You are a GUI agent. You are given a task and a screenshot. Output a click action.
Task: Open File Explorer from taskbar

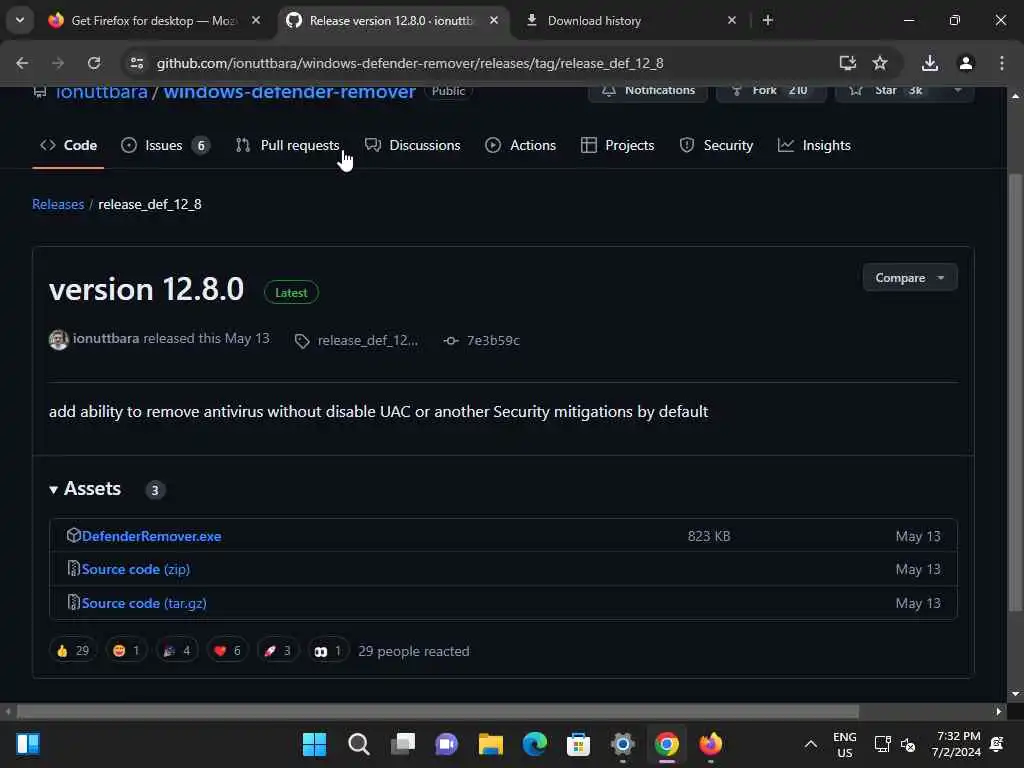[x=490, y=744]
